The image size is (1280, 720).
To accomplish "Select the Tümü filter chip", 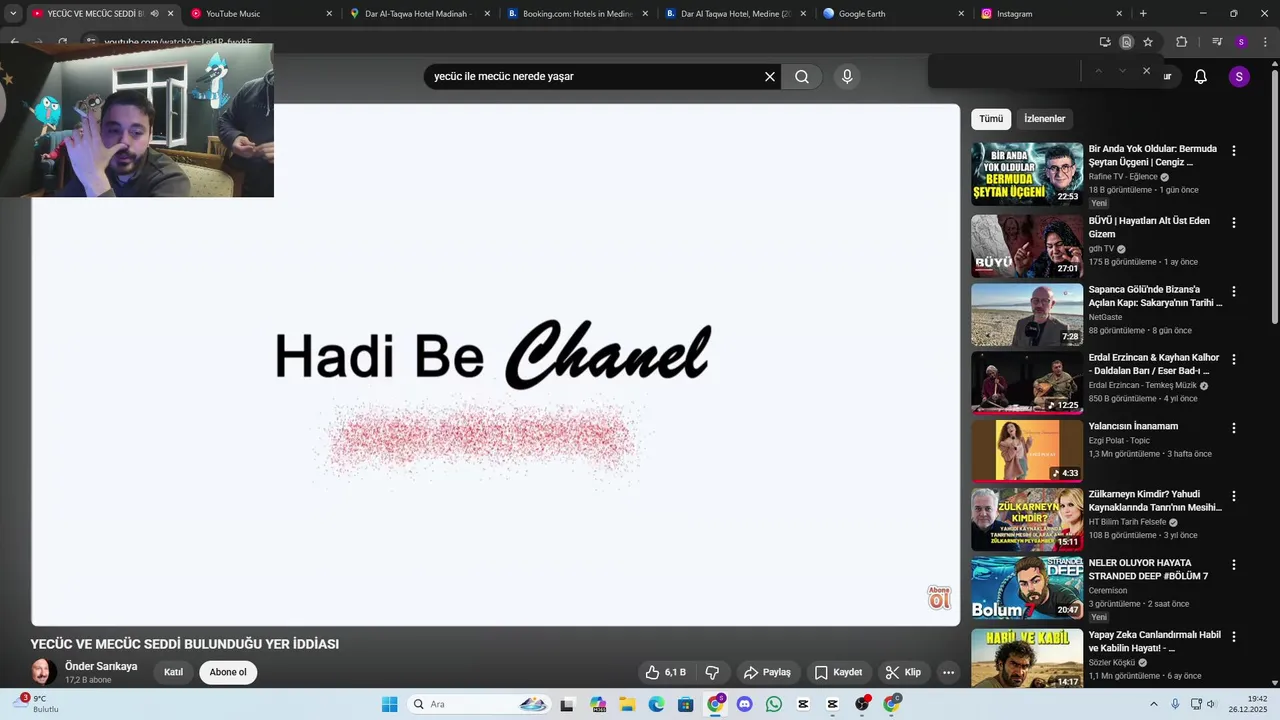I will [991, 119].
